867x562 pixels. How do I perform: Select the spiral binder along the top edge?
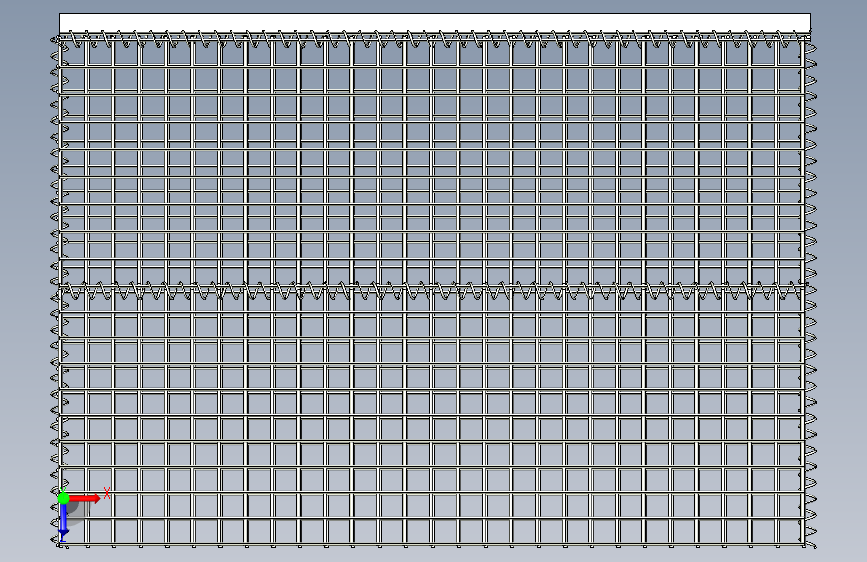coord(435,39)
